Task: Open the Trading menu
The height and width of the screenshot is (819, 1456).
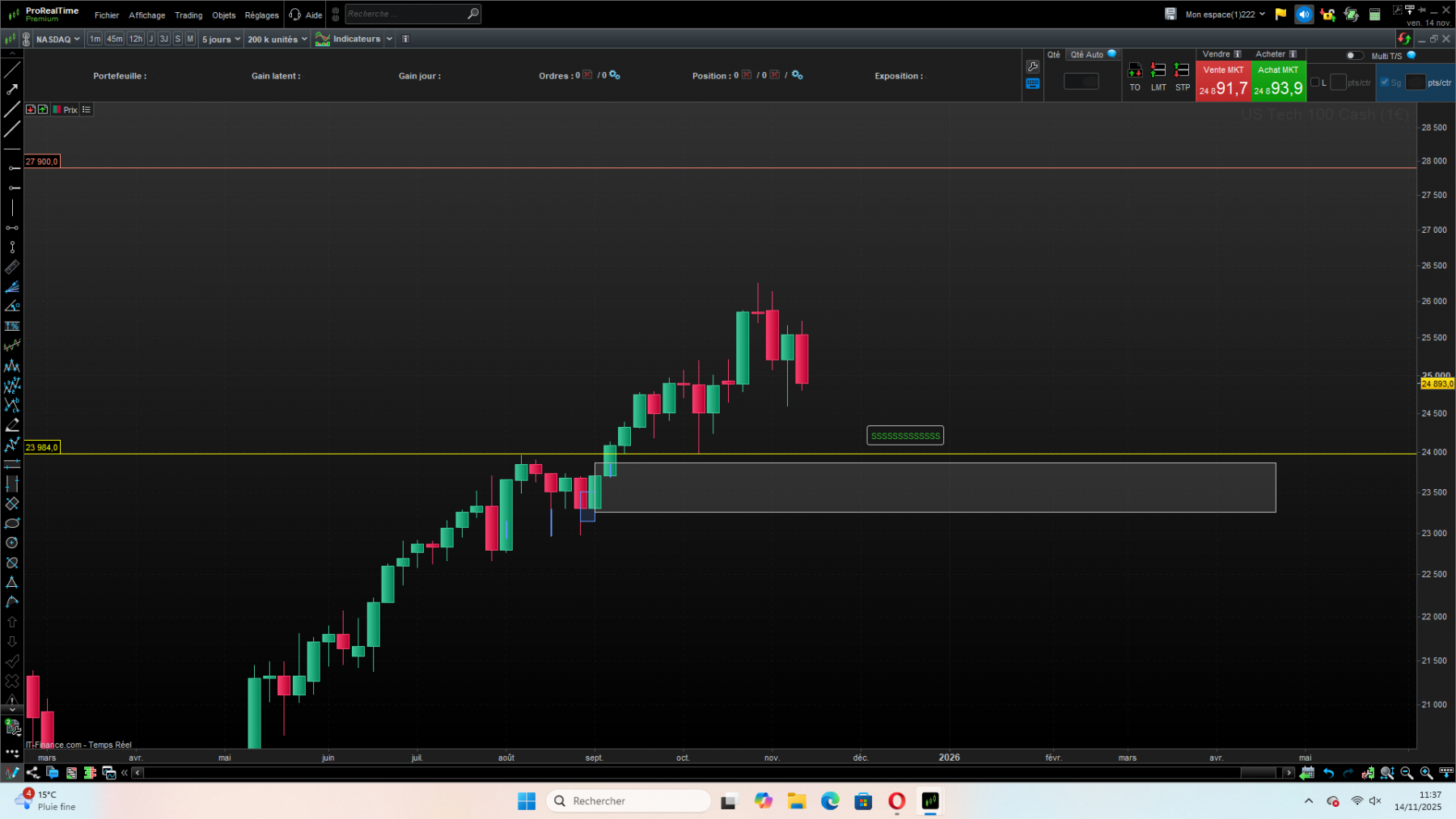Action: pos(188,15)
